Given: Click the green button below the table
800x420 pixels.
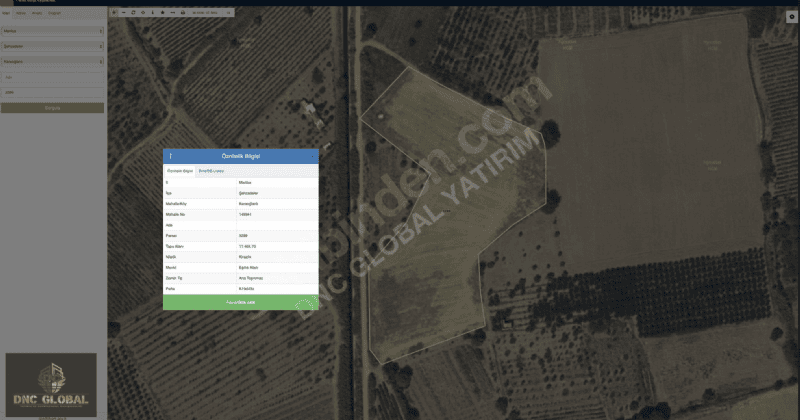Looking at the screenshot, I should tap(241, 302).
